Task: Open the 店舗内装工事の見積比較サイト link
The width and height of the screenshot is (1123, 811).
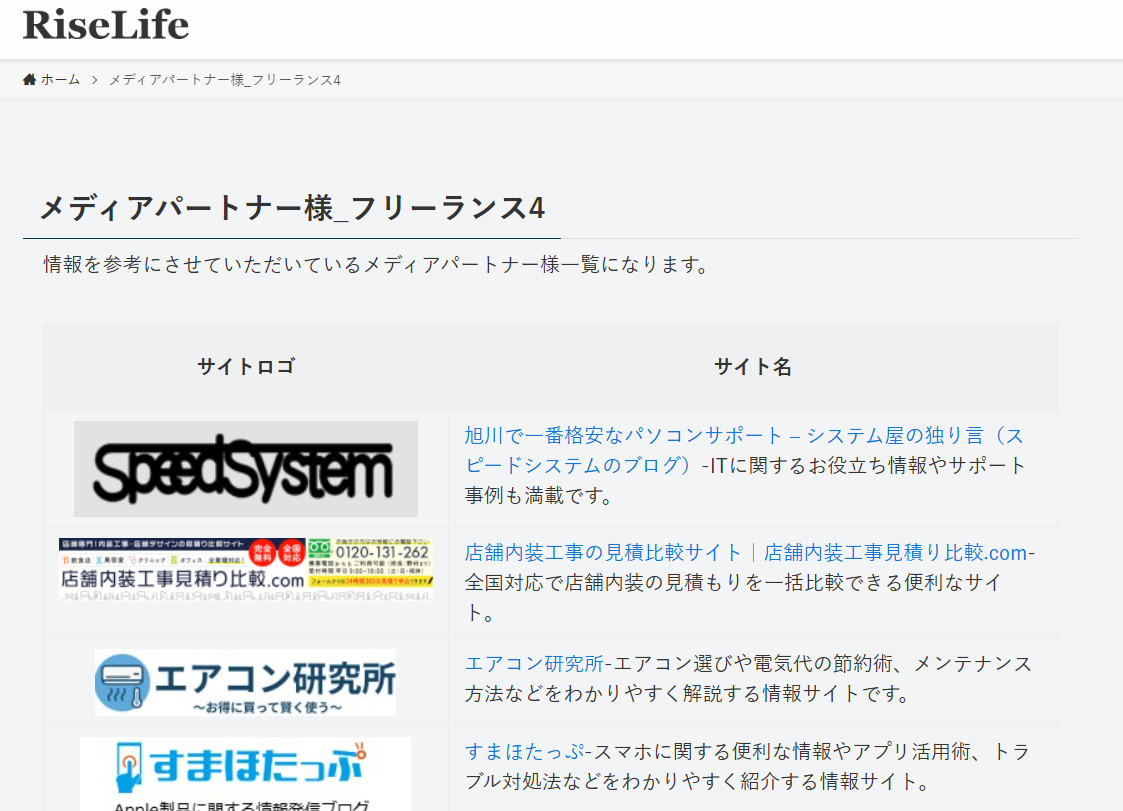Action: 746,552
